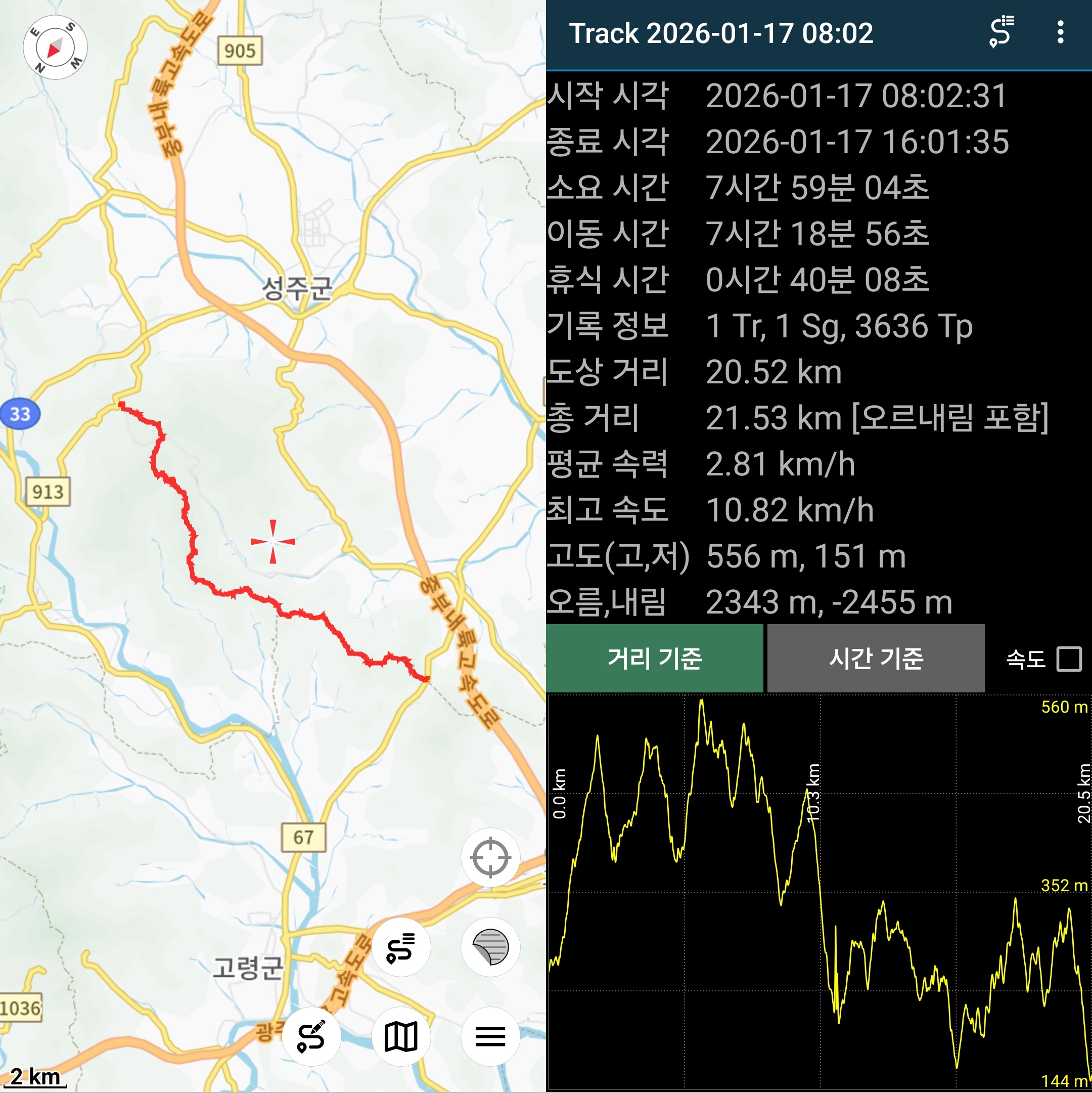Tap the Track 2026-01-17 08:02 title
This screenshot has height=1093, width=1092.
(x=720, y=33)
